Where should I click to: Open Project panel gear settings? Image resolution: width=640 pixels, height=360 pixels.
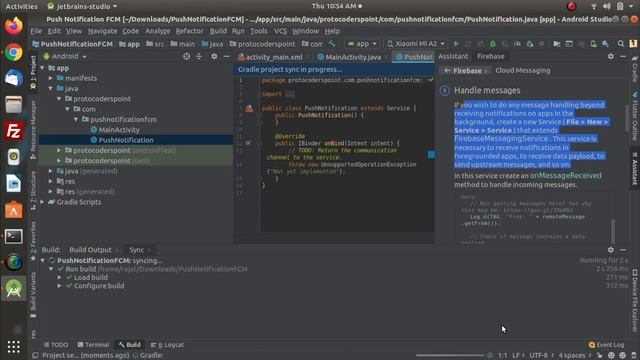[x=214, y=56]
